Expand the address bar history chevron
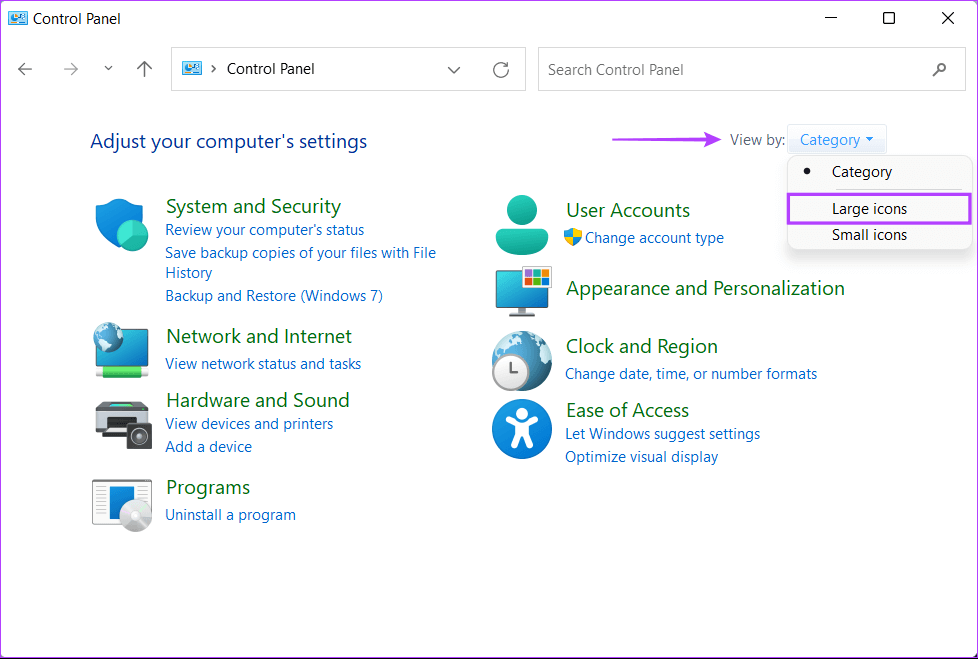Image resolution: width=978 pixels, height=659 pixels. point(454,70)
